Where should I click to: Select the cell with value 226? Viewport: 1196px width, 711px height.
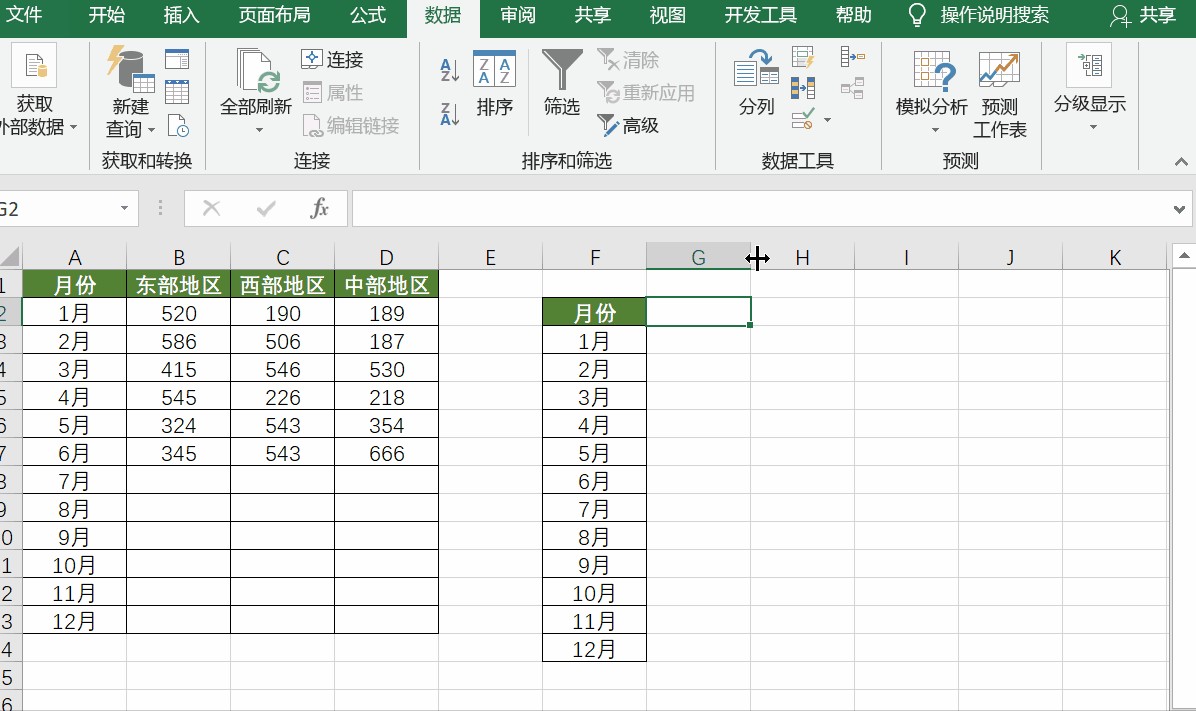click(283, 397)
